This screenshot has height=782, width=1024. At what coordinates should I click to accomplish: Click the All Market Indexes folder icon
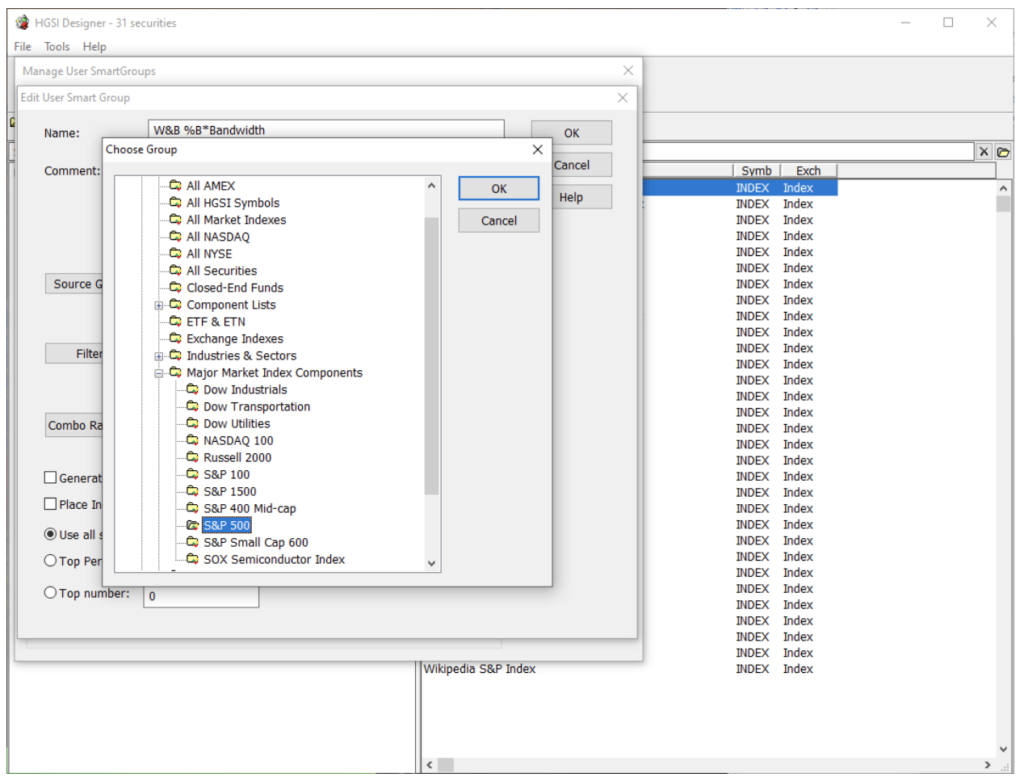coord(175,219)
